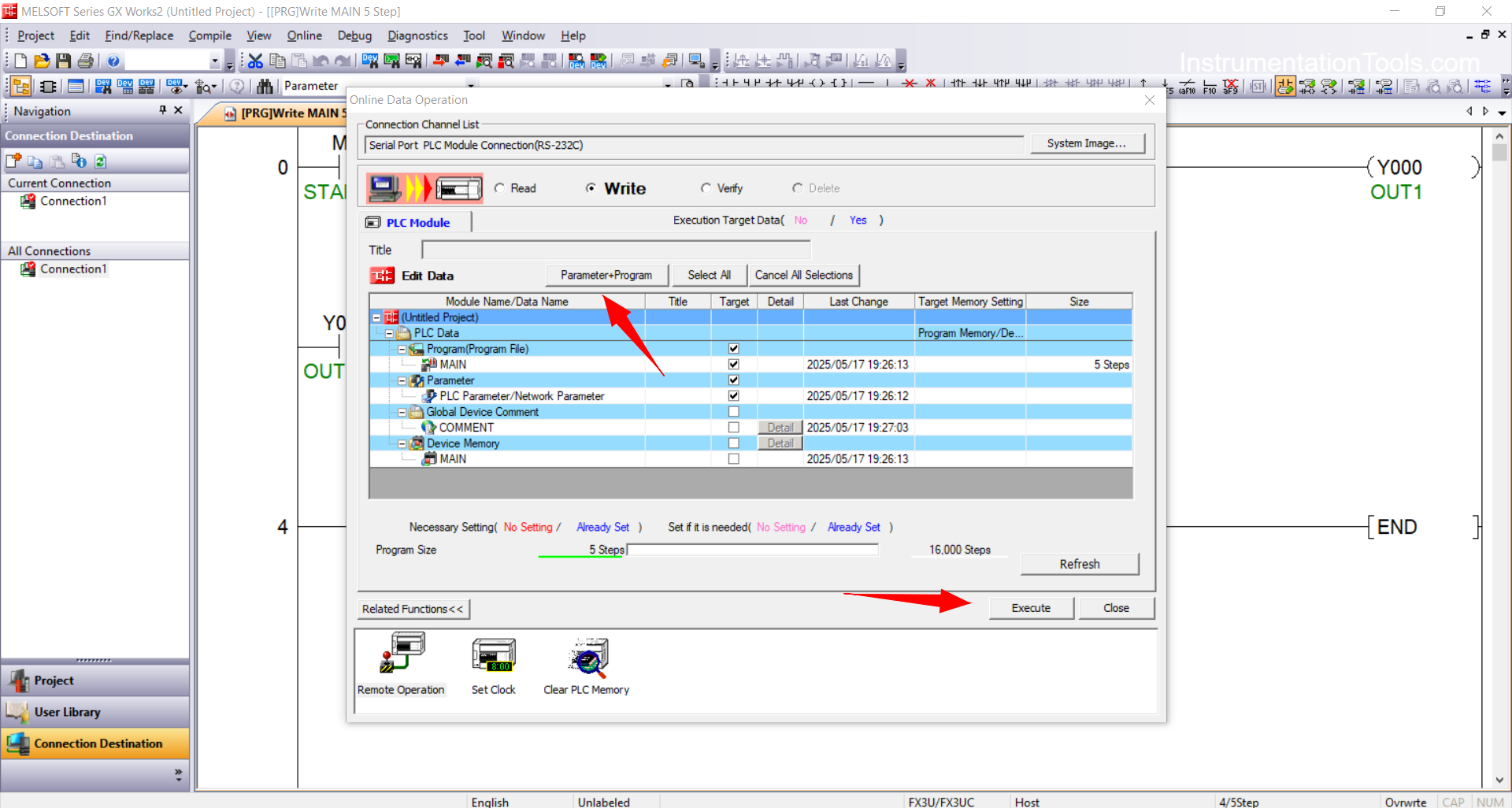Viewport: 1512px width, 808px height.
Task: Click the delete line red X ladder icon
Action: point(910,83)
